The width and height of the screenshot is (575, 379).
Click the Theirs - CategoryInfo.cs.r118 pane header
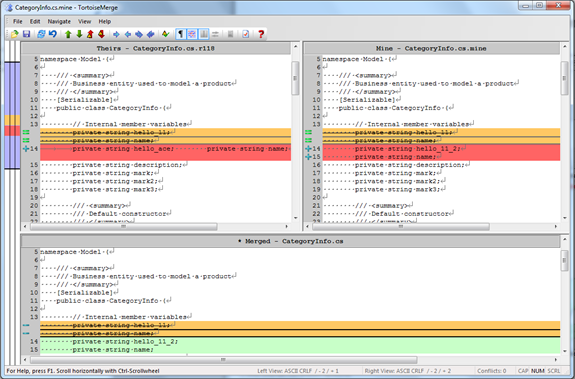(156, 48)
